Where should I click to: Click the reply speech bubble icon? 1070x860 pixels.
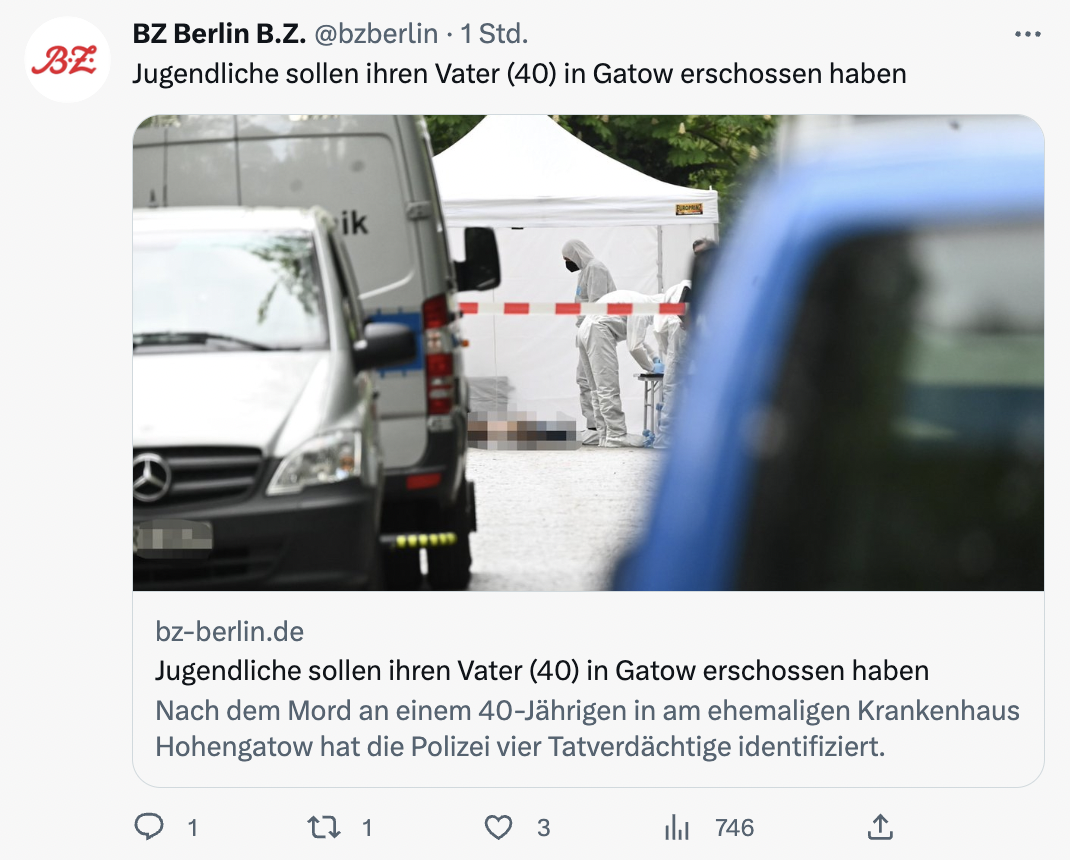point(149,827)
